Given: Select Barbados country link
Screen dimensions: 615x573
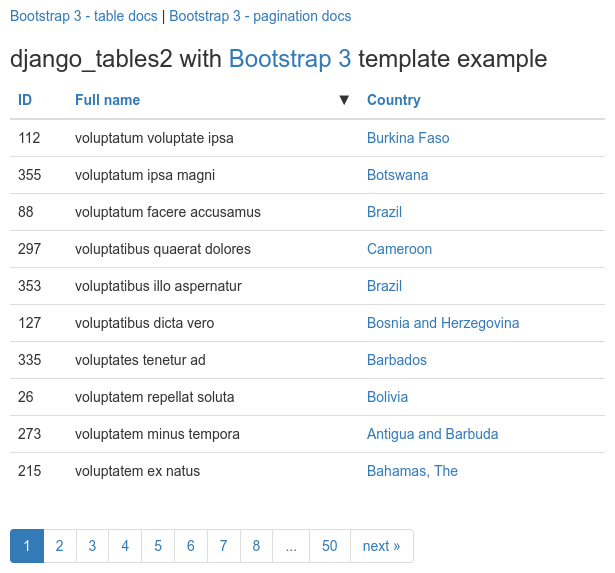Looking at the screenshot, I should [396, 360].
